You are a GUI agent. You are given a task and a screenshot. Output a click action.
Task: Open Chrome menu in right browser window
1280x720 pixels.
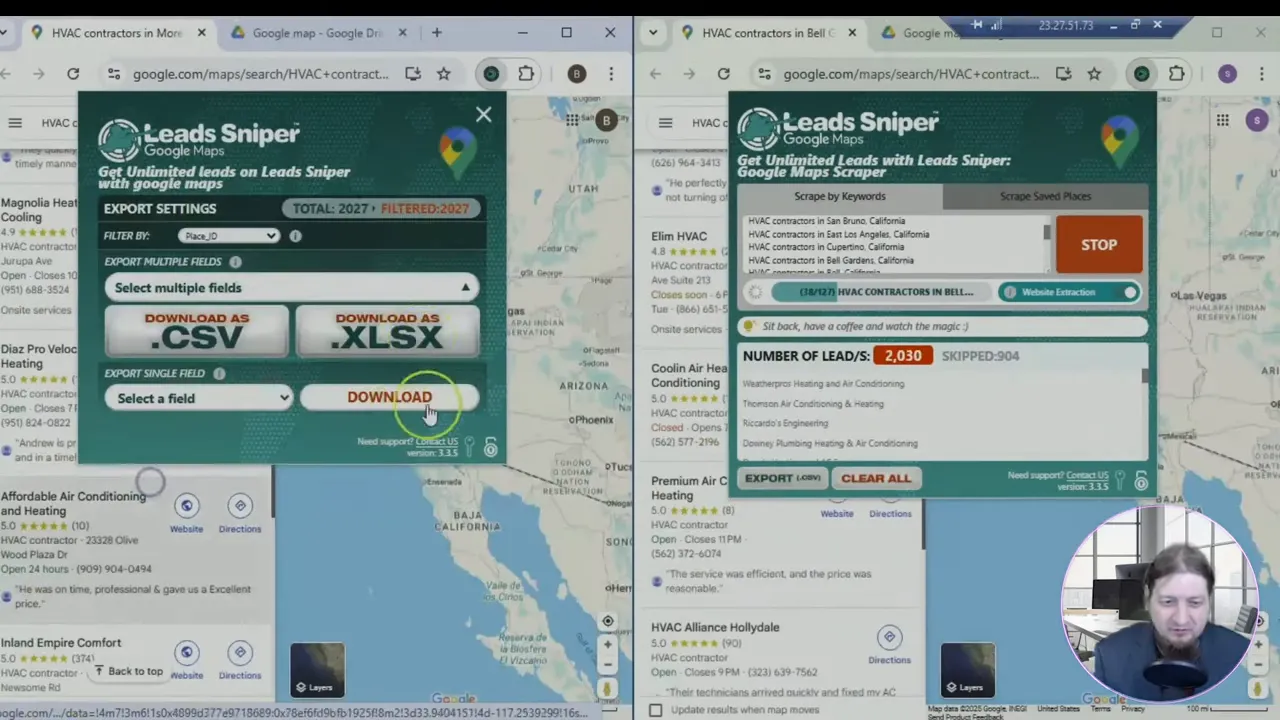pyautogui.click(x=1260, y=74)
